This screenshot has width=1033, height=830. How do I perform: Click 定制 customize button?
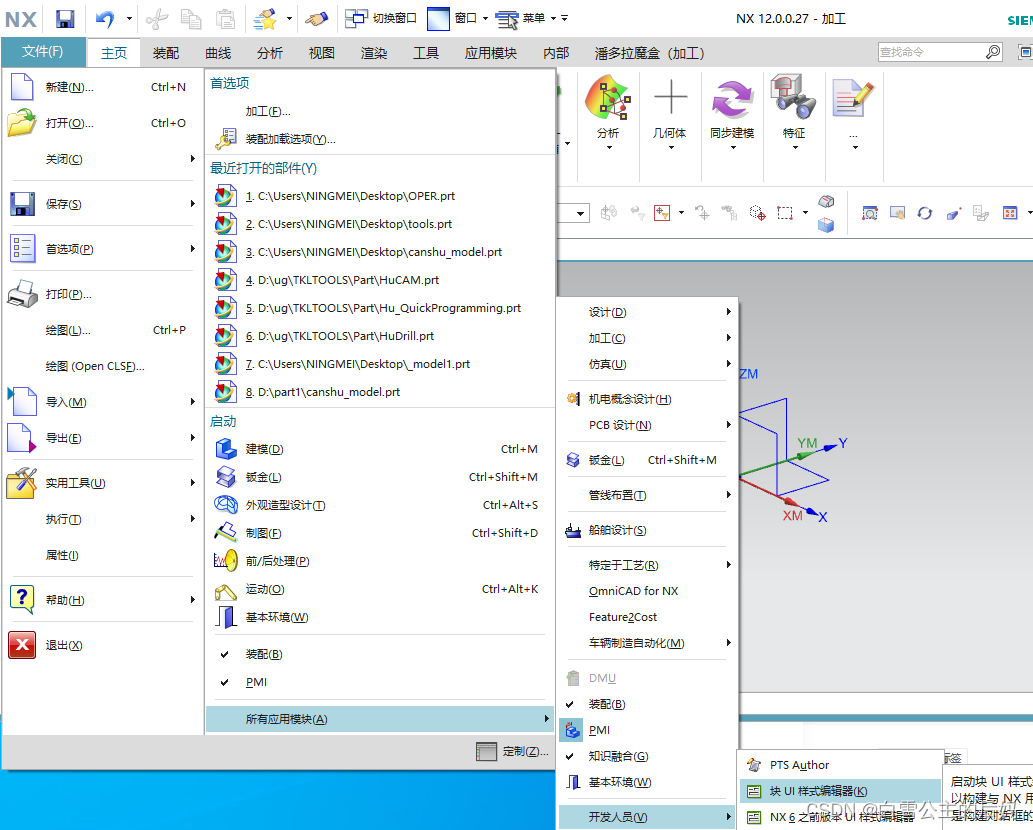pyautogui.click(x=512, y=752)
